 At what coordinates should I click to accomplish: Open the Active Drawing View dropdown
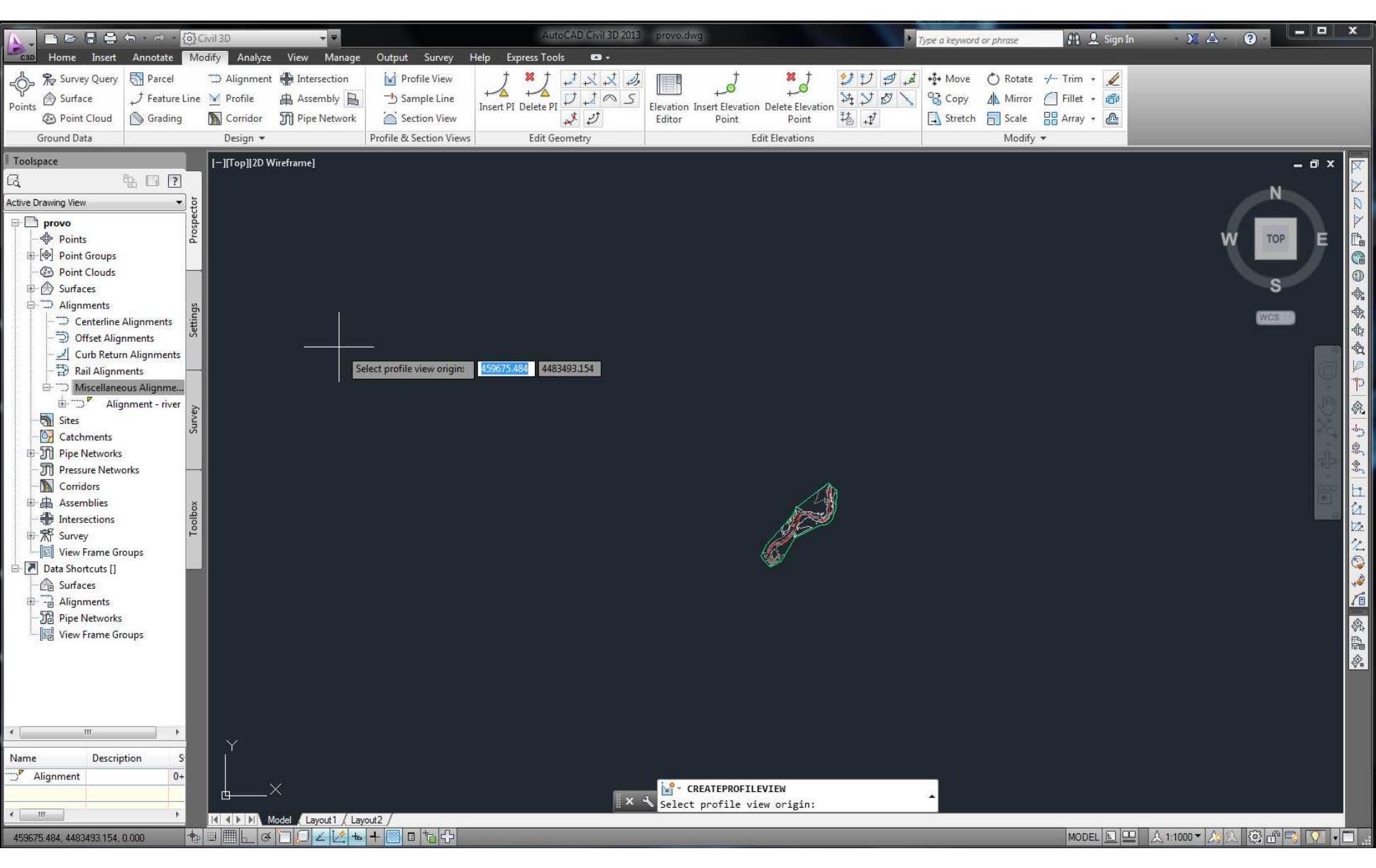point(179,202)
